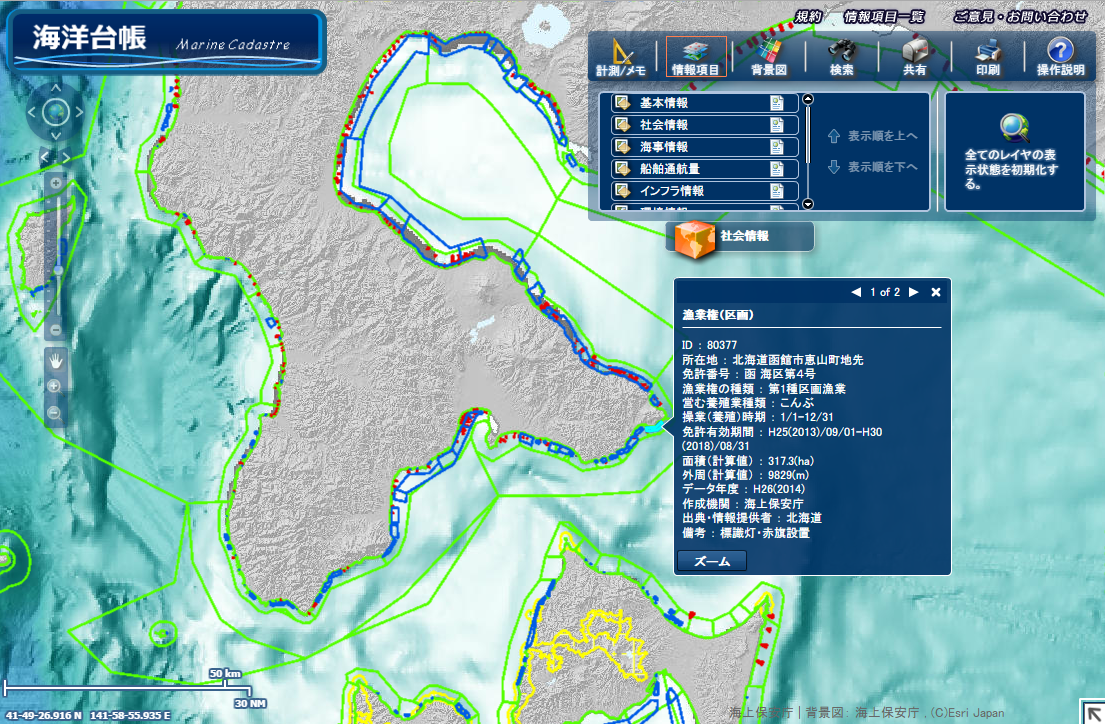The image size is (1105, 724).
Task: Pan the map south with the down arrow
Action: click(x=56, y=135)
